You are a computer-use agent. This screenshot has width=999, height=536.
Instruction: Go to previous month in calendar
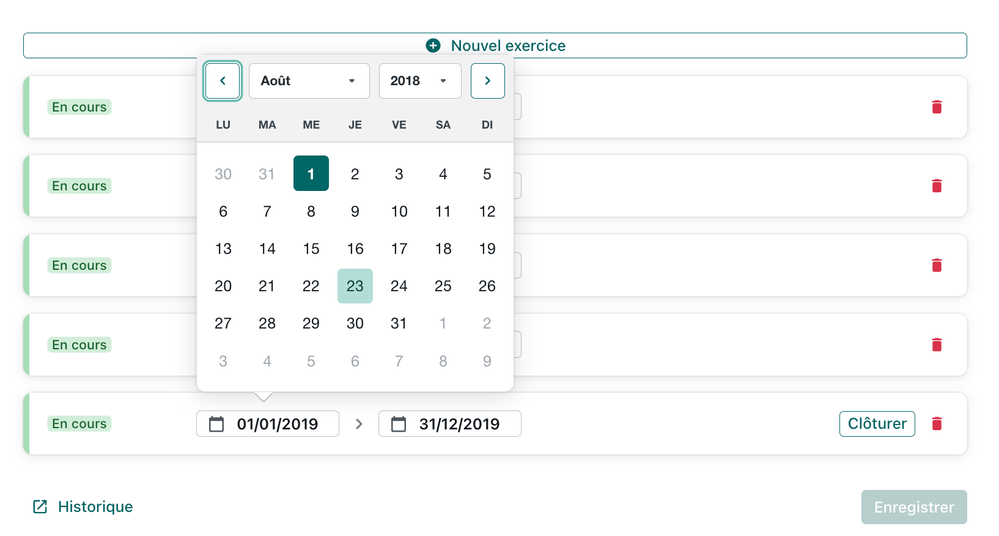(222, 81)
